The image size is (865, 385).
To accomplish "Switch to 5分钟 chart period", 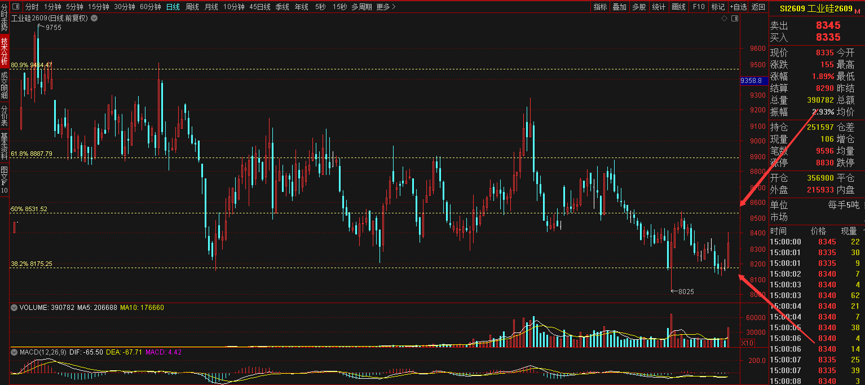I will pyautogui.click(x=74, y=7).
